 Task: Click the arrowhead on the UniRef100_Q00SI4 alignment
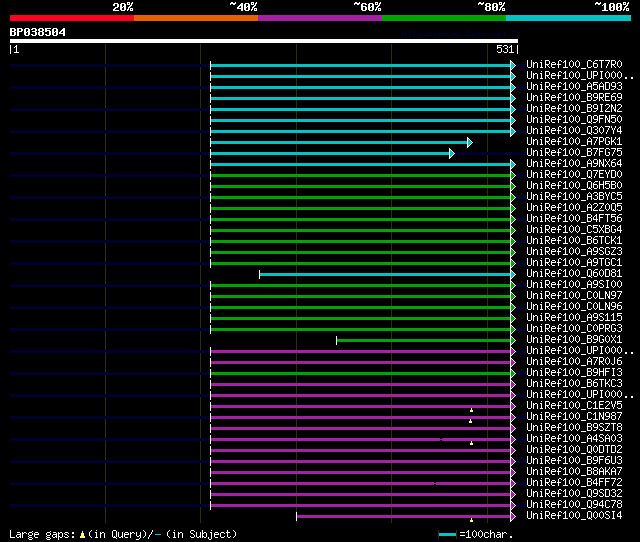(513, 517)
